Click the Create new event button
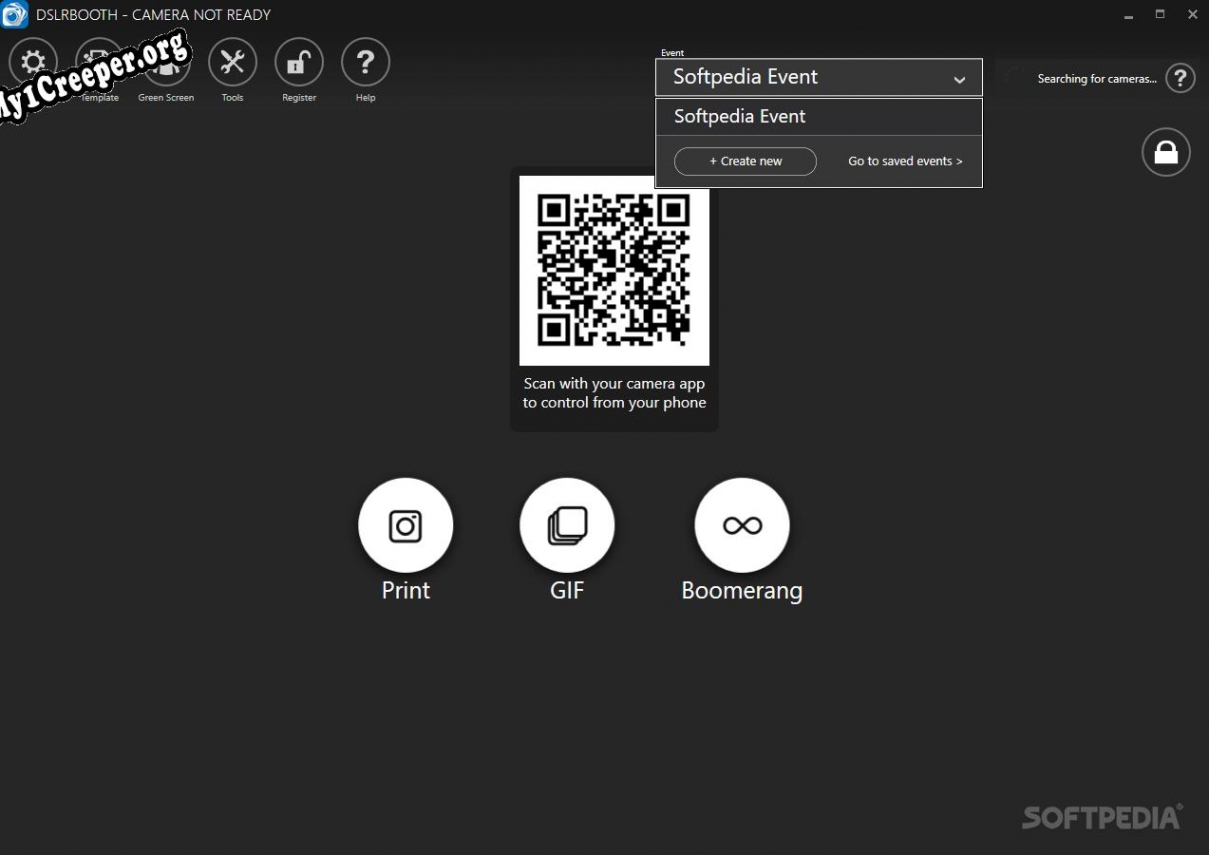The width and height of the screenshot is (1209, 855). coord(745,161)
